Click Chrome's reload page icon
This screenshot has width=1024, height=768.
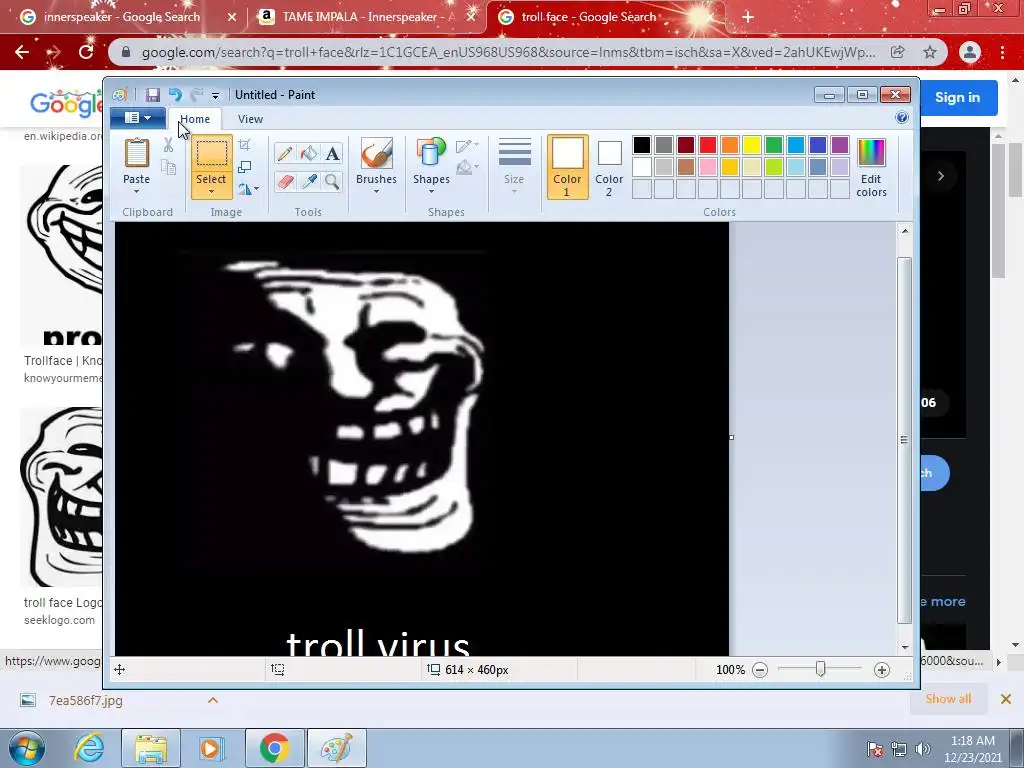(86, 52)
